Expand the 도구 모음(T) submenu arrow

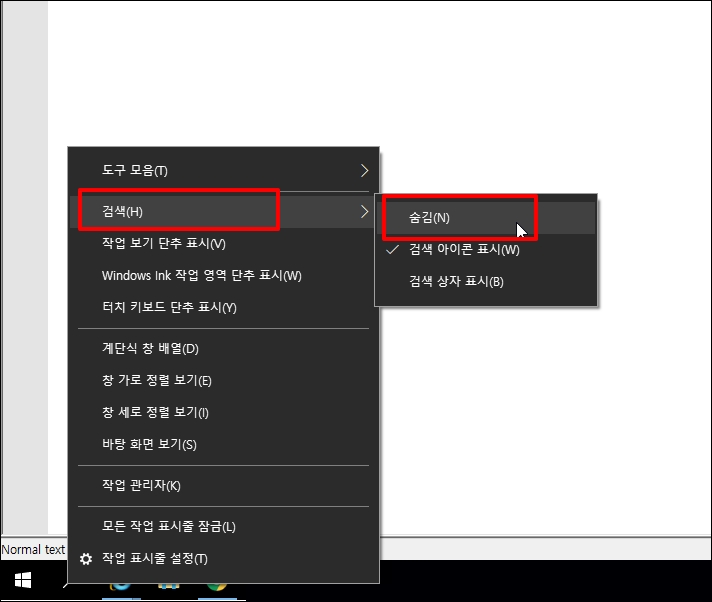pos(364,171)
